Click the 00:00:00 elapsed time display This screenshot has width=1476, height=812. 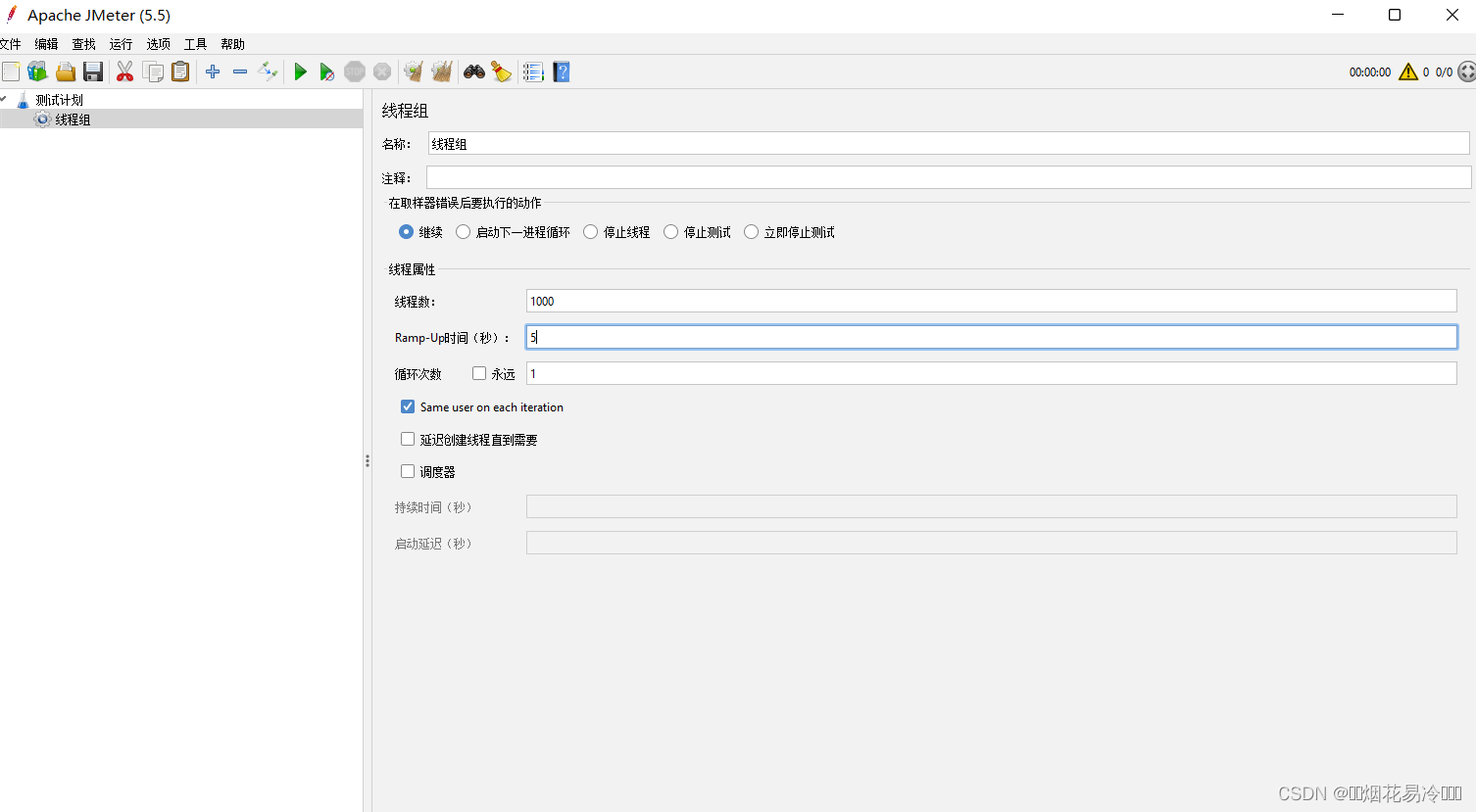1369,72
